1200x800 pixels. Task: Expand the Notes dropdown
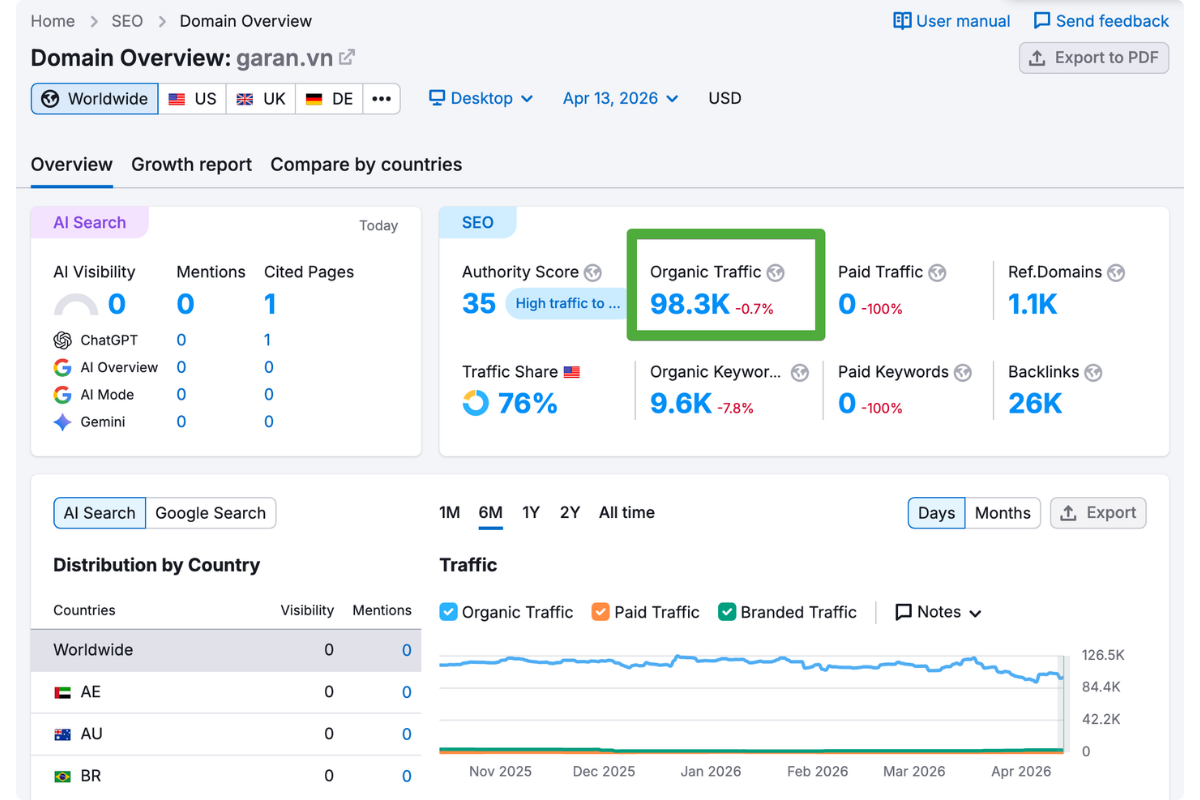[938, 612]
